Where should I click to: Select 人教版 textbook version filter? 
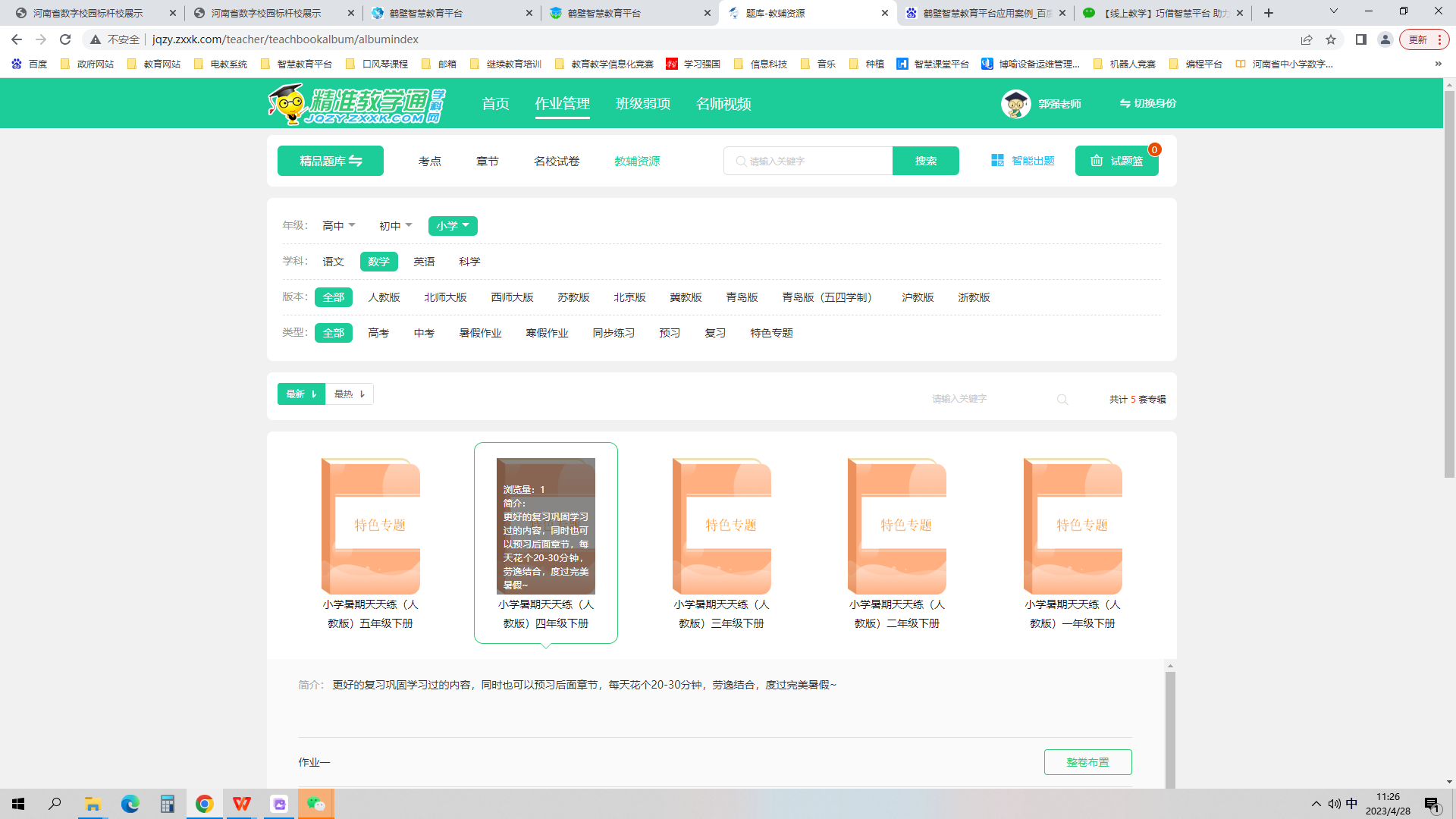384,297
